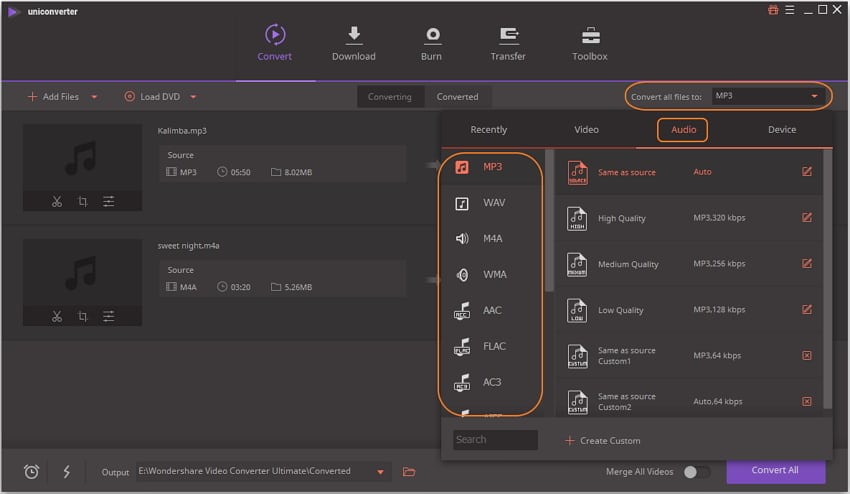The image size is (850, 494).
Task: Click the format search field
Action: (495, 440)
